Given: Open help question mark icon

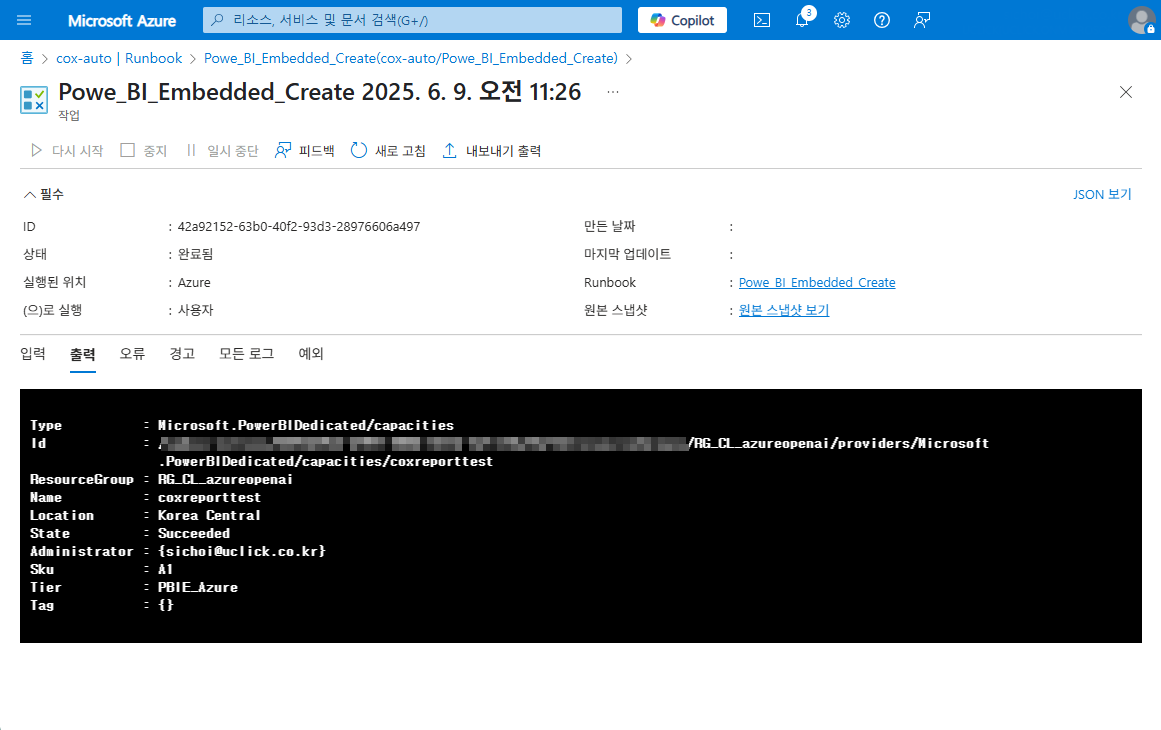Looking at the screenshot, I should click(882, 20).
